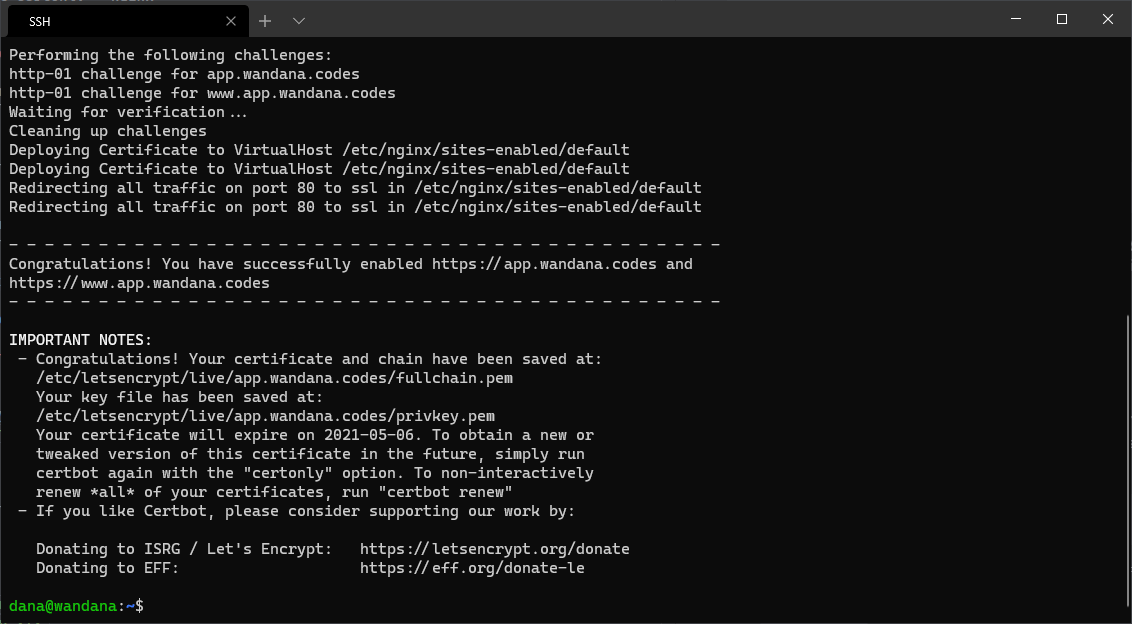The height and width of the screenshot is (624, 1132).
Task: Maximize the terminal window
Action: click(1062, 20)
